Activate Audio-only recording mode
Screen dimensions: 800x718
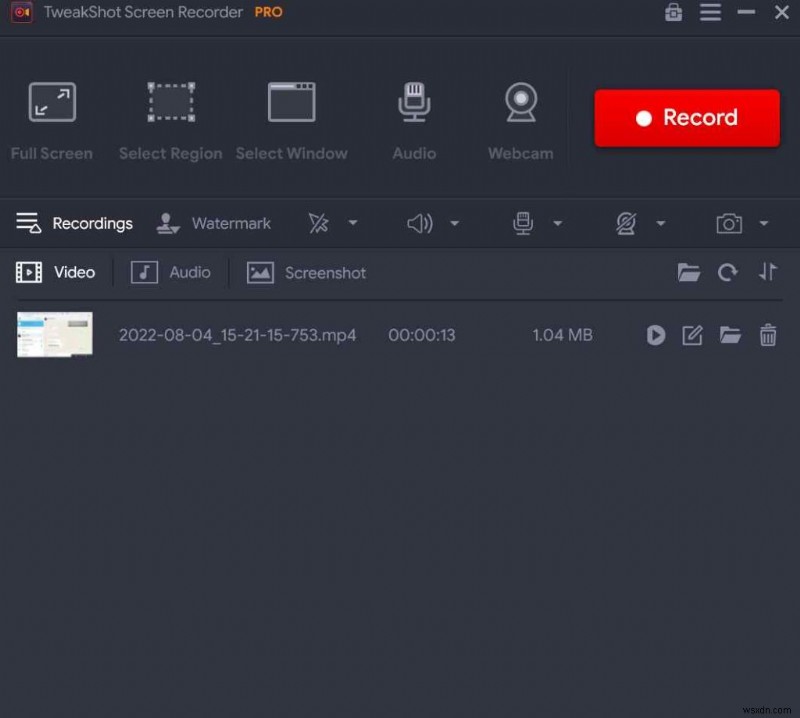coord(414,110)
